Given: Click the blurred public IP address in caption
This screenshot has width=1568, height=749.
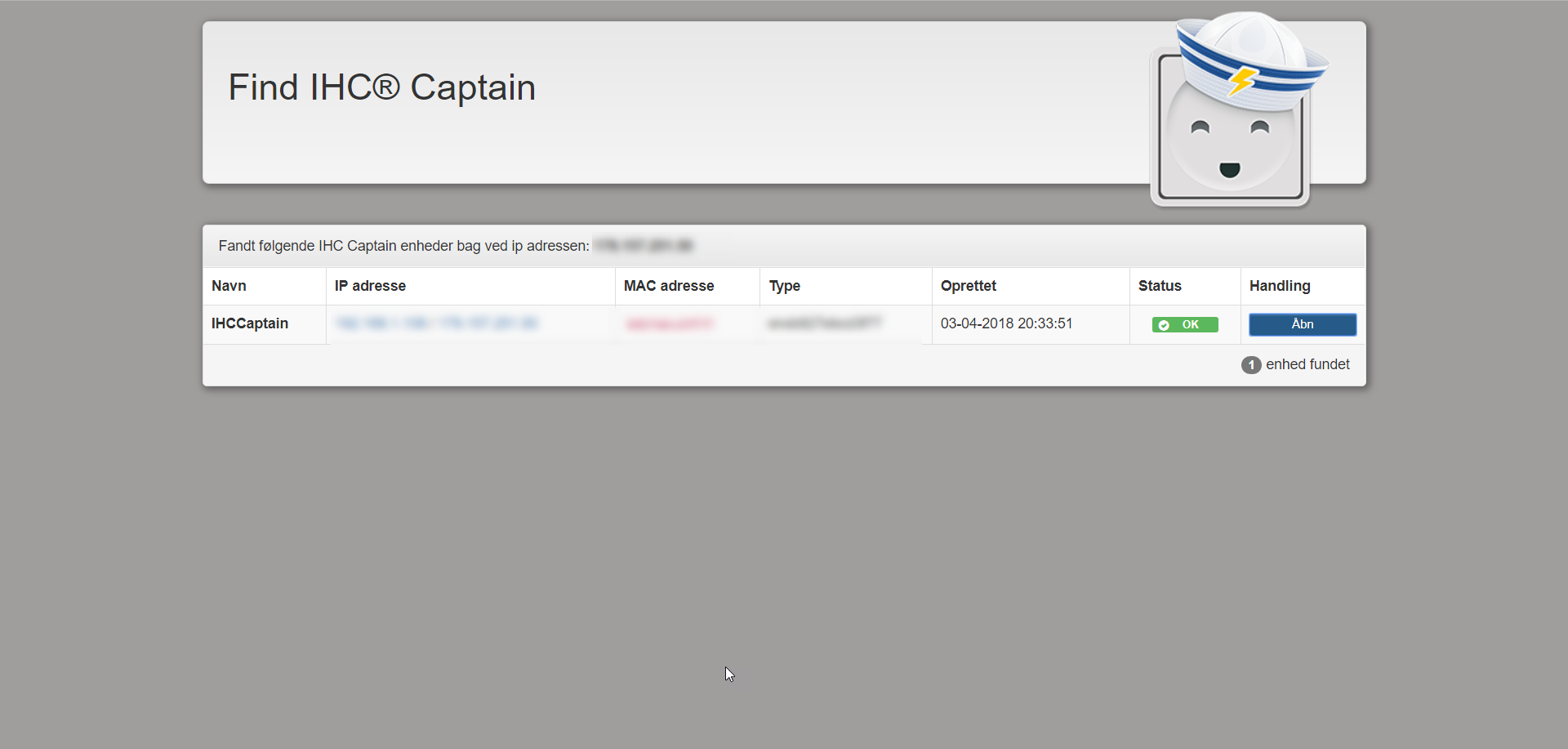Looking at the screenshot, I should pyautogui.click(x=643, y=246).
